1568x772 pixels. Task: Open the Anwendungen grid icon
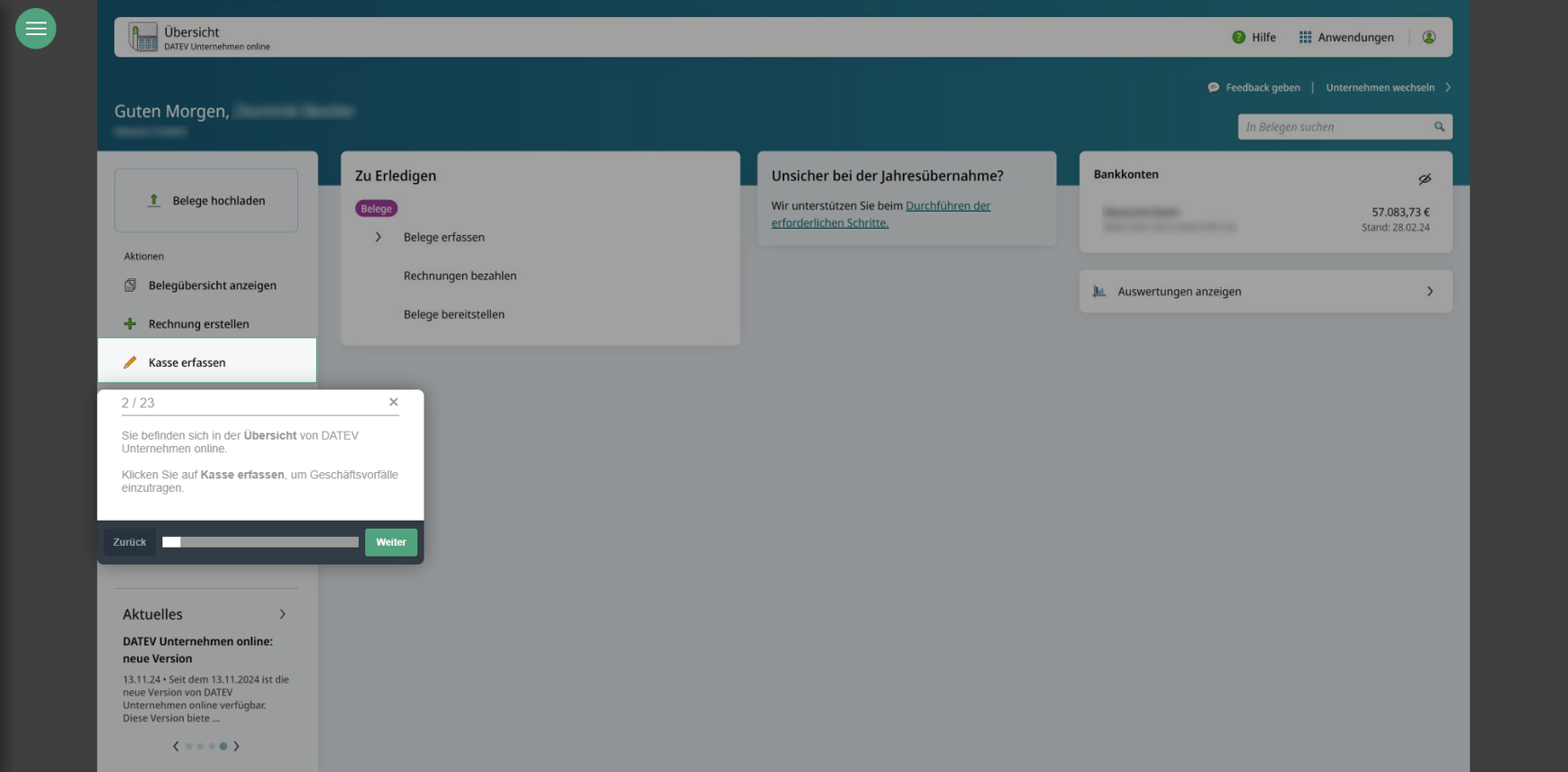click(1305, 37)
